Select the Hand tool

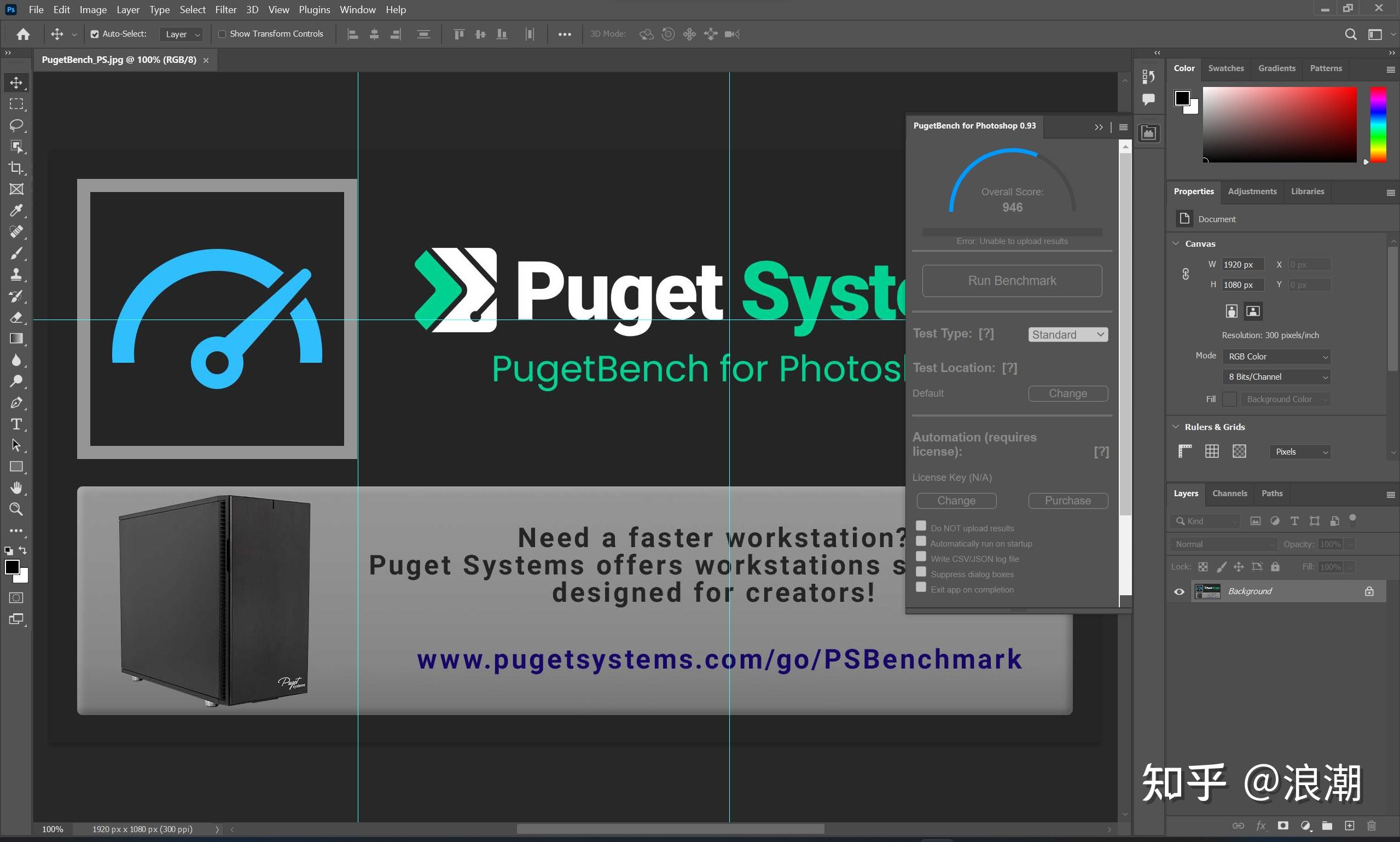pos(16,488)
